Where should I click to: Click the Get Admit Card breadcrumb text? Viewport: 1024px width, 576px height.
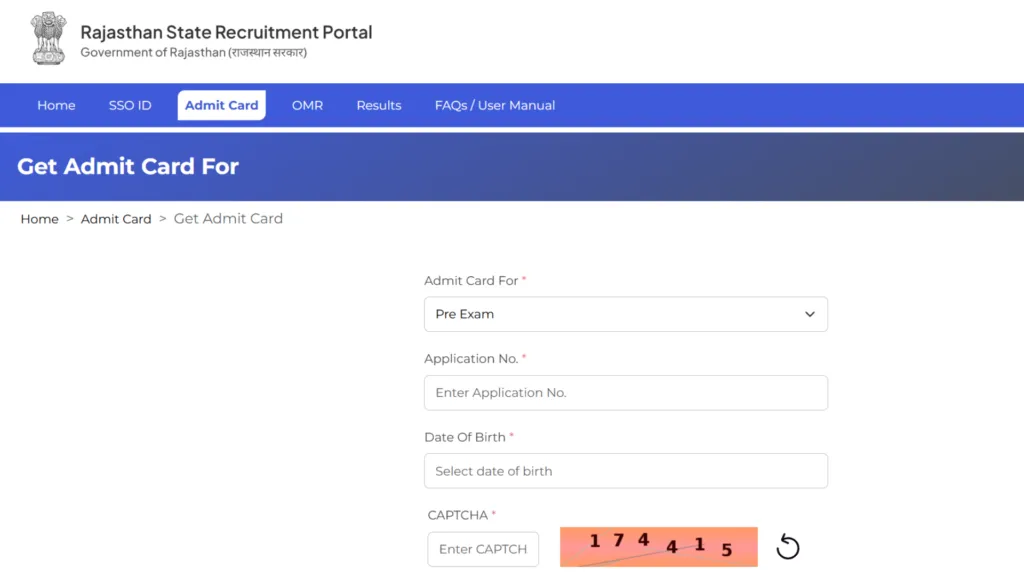(x=228, y=219)
